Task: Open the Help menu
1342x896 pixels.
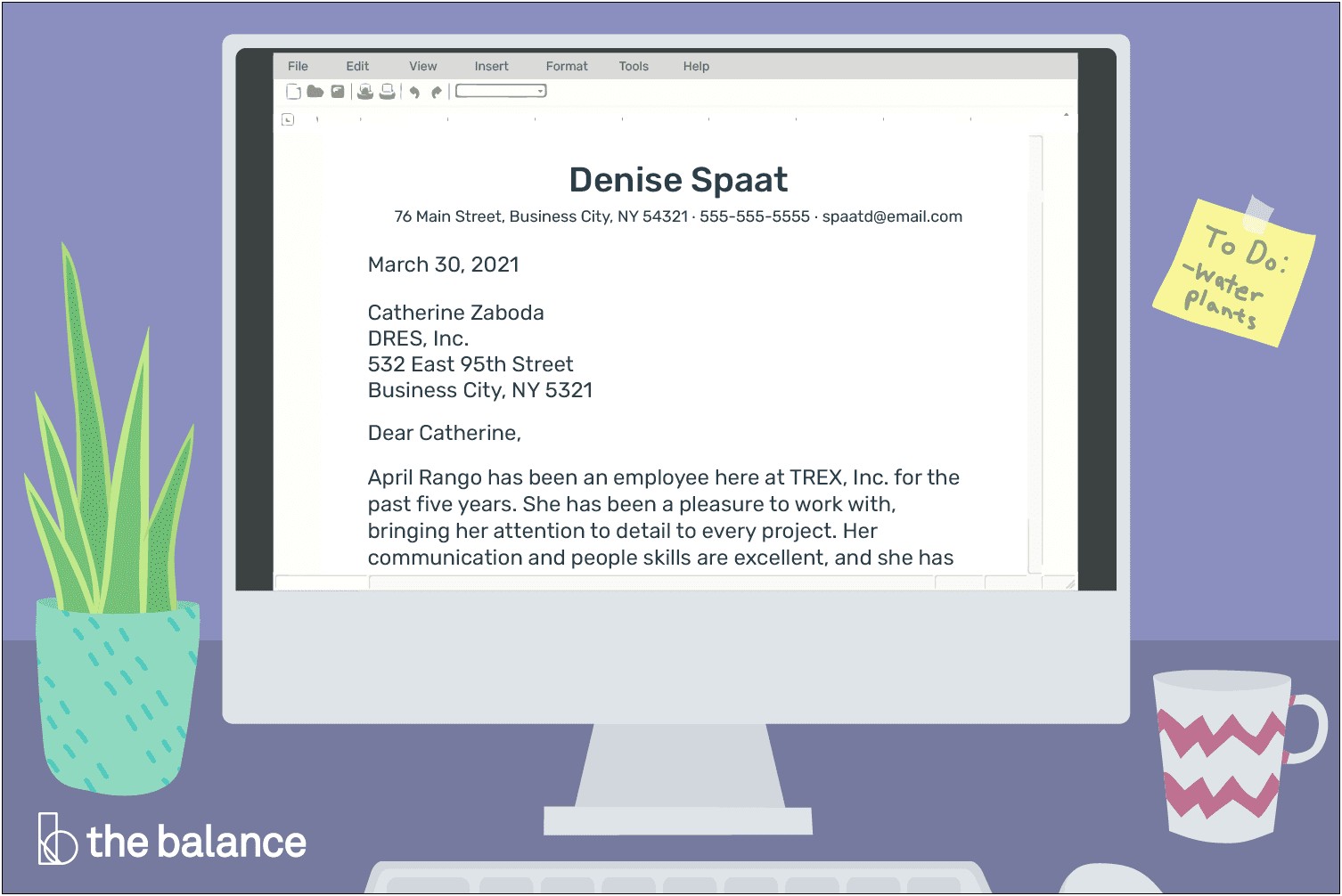Action: click(x=696, y=66)
